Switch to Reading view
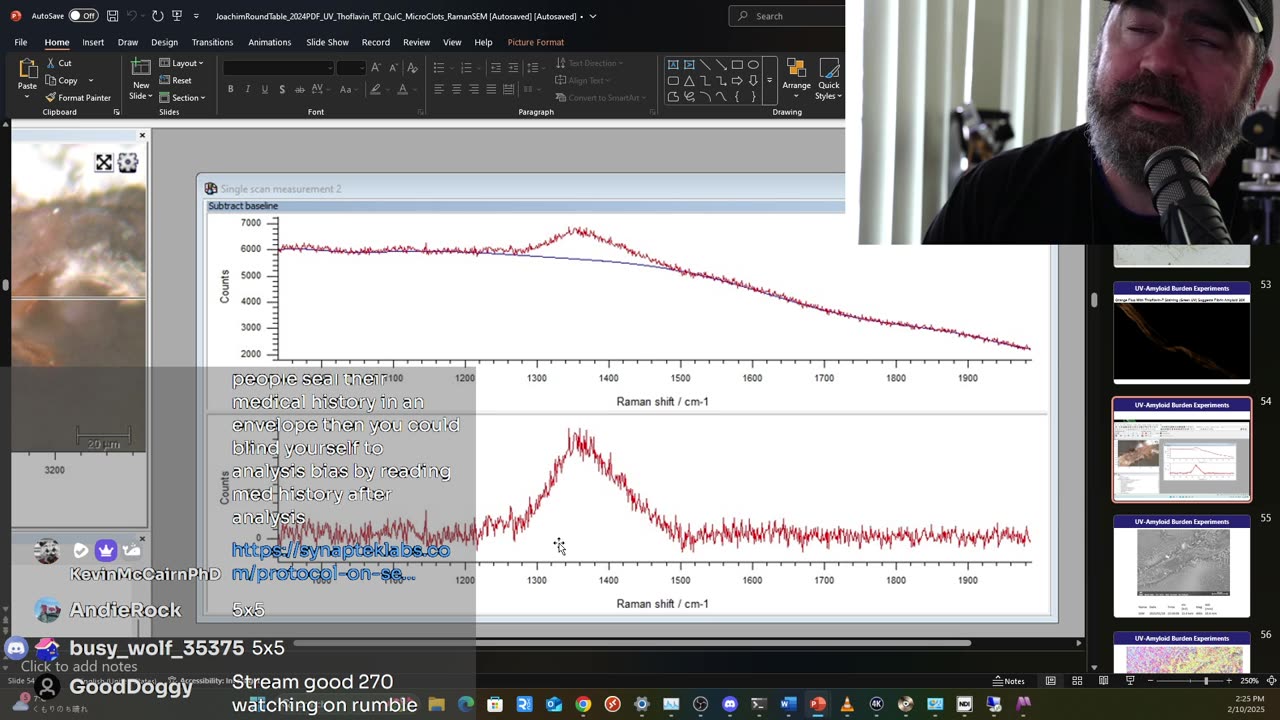This screenshot has height=720, width=1280. coord(1103,681)
